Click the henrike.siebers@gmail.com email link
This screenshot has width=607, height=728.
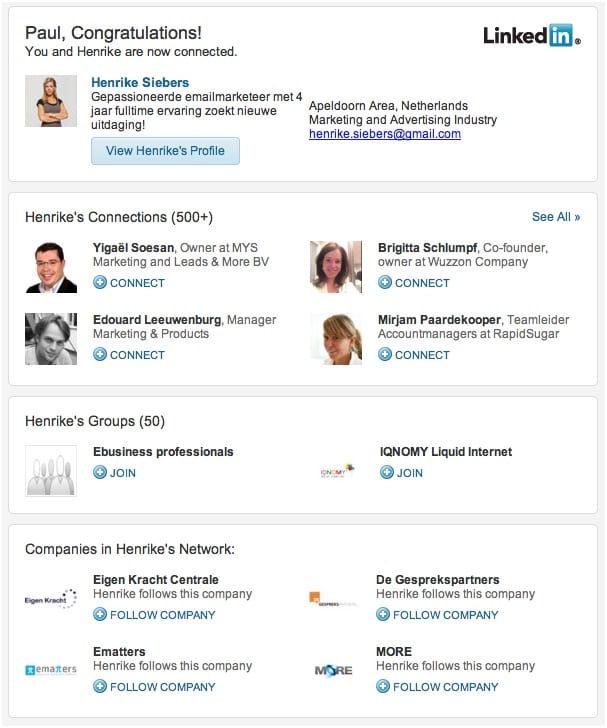coord(385,134)
